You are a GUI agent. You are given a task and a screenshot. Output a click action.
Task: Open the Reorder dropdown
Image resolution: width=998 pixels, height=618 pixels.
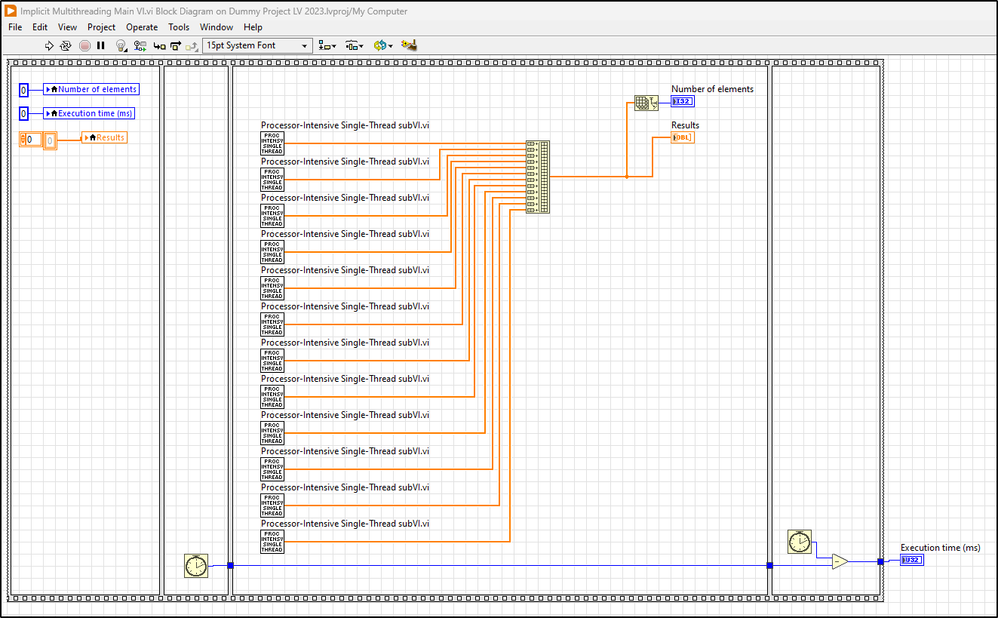[x=382, y=45]
